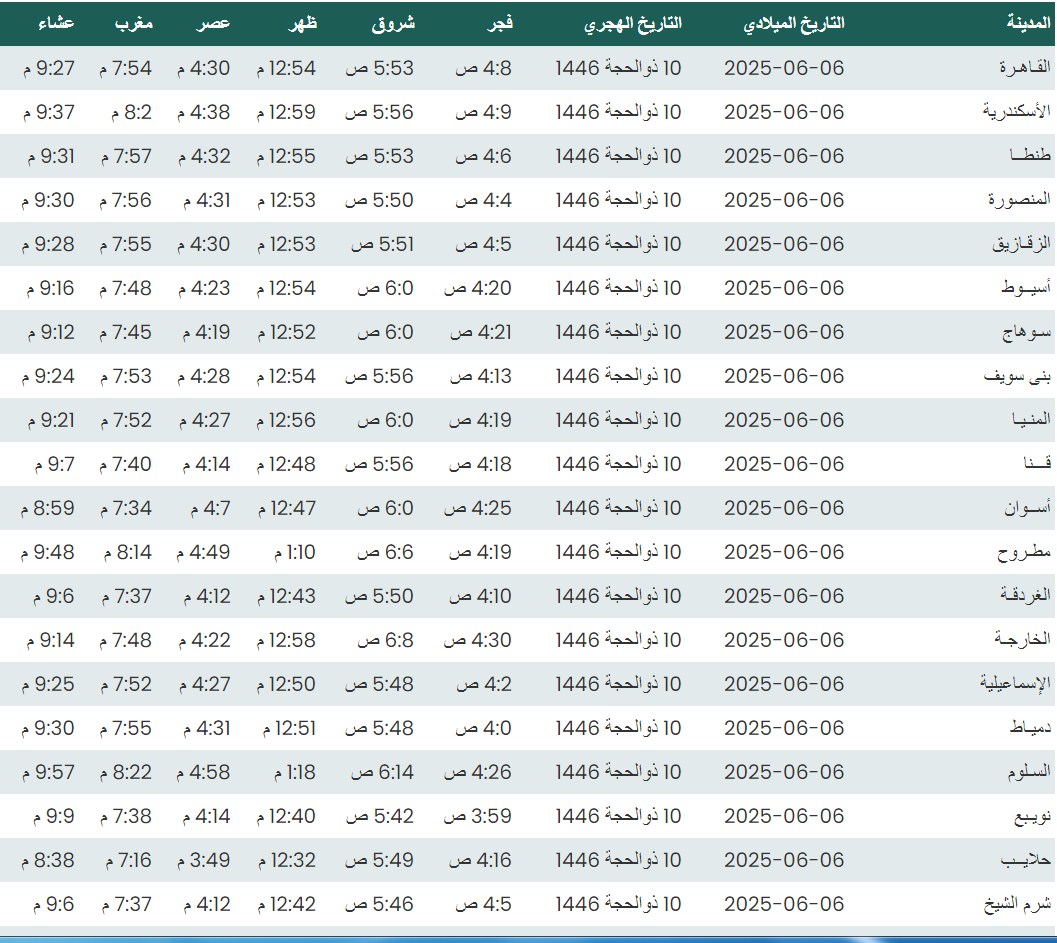This screenshot has width=1057, height=943.
Task: Click the Fajr time for القاهرة
Action: [483, 68]
